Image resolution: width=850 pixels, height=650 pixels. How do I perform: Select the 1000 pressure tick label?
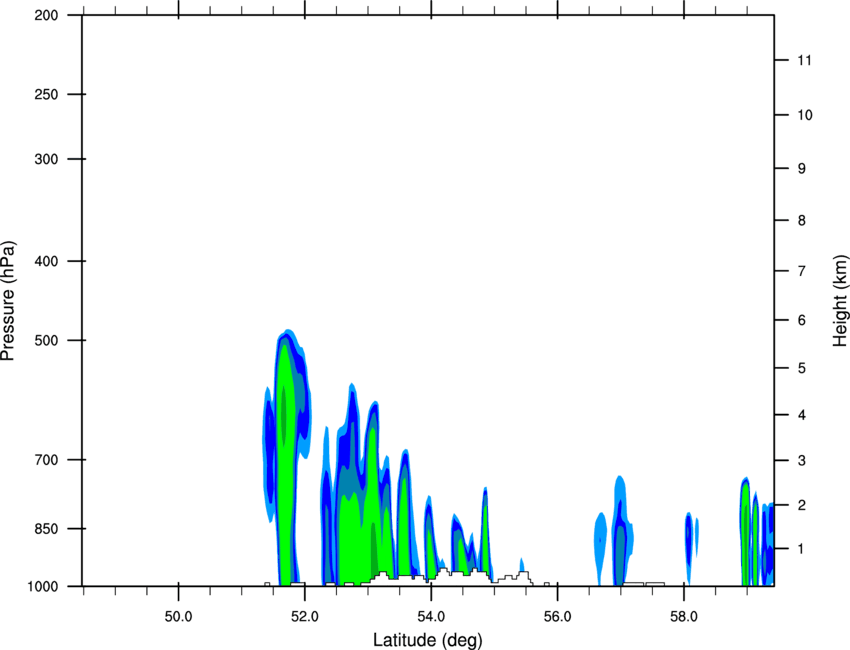[x=43, y=586]
